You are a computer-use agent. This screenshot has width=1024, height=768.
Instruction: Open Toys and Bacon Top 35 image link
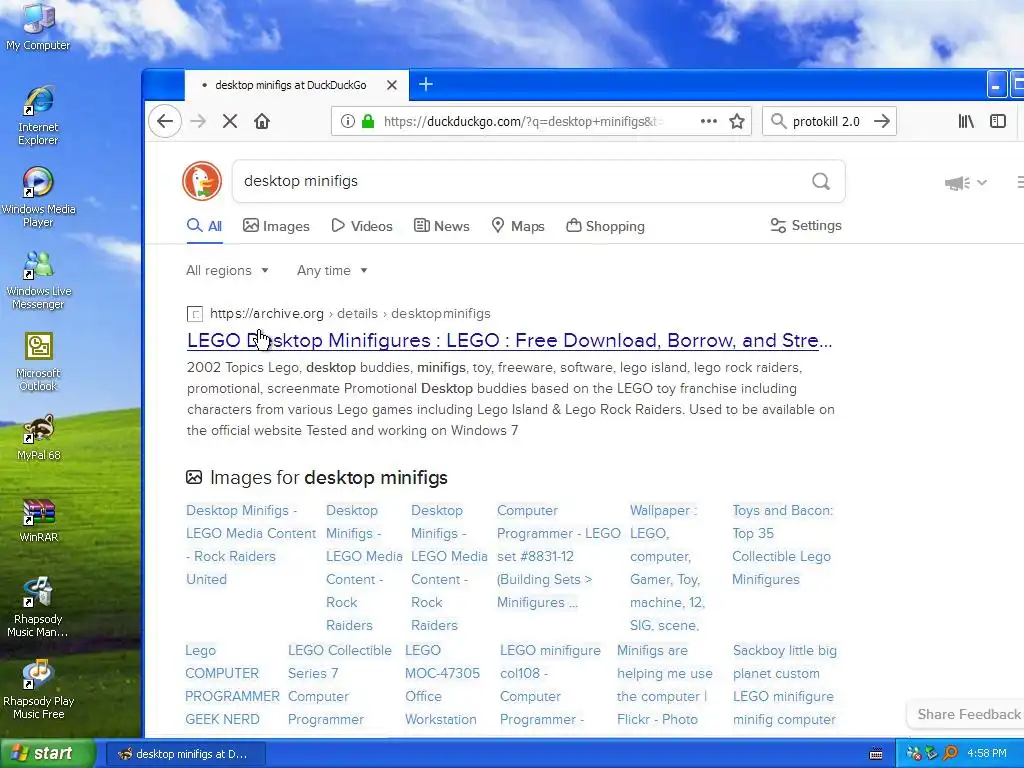pyautogui.click(x=782, y=545)
